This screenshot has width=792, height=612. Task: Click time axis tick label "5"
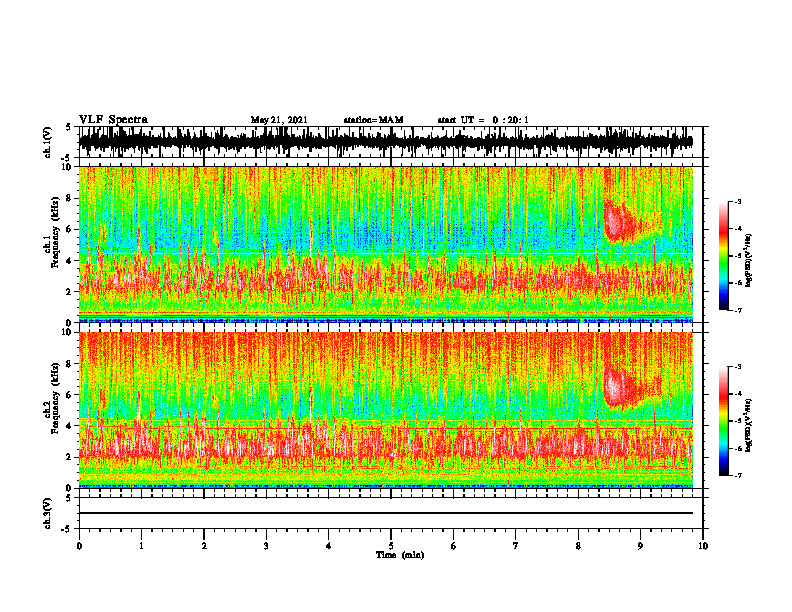click(391, 546)
